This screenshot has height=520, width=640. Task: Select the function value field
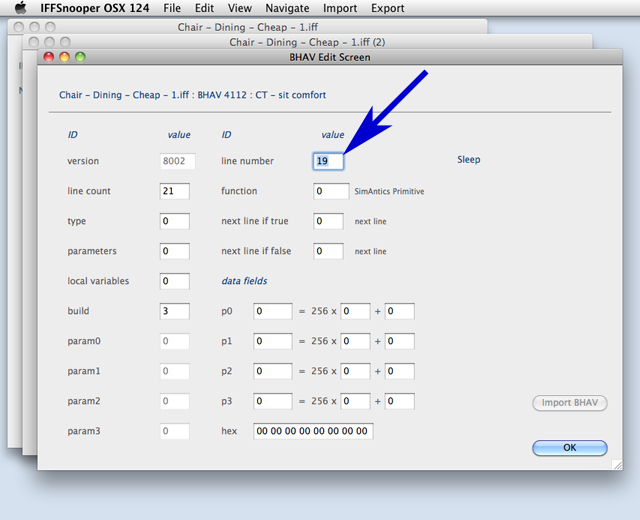coord(328,191)
